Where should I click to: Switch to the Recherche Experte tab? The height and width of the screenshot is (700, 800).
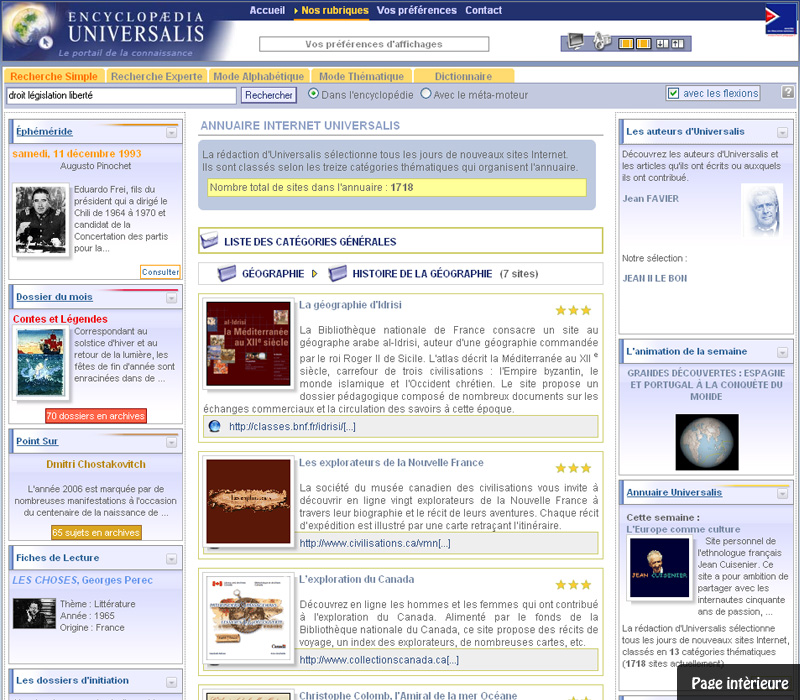point(157,76)
